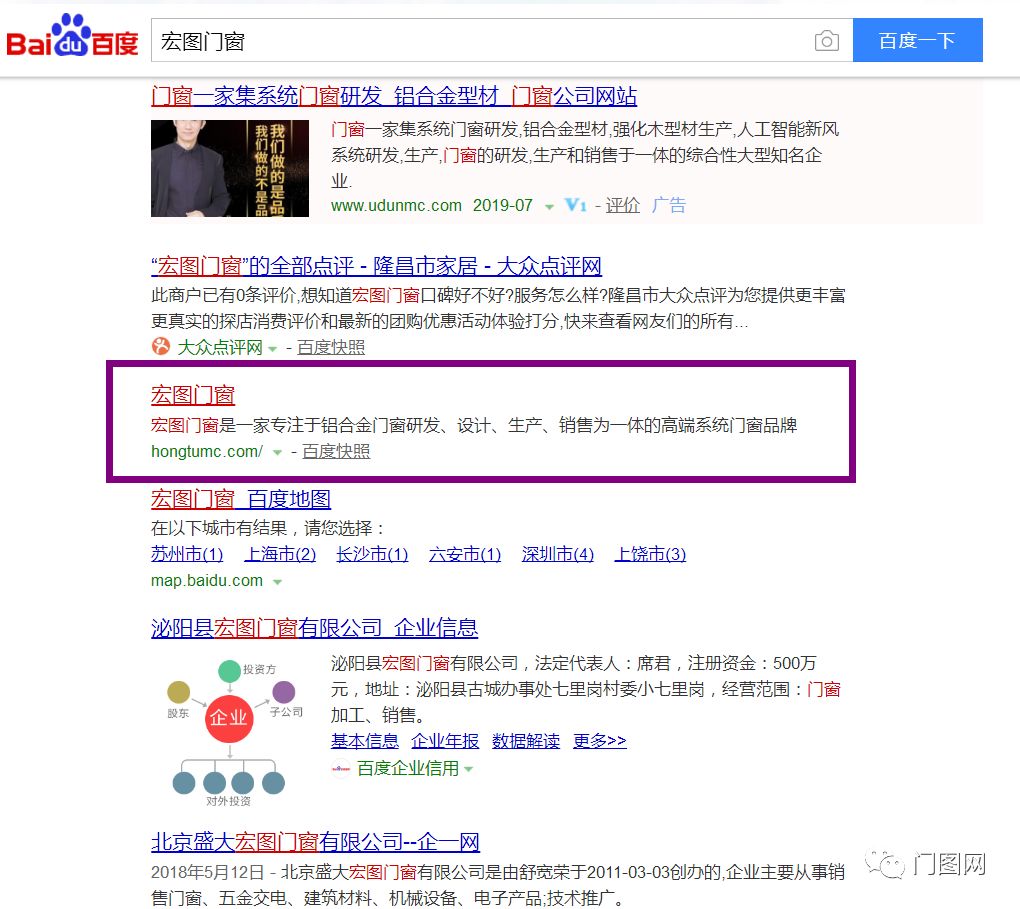The height and width of the screenshot is (909, 1020).
Task: Click the map.baidu.com URL
Action: tap(207, 580)
